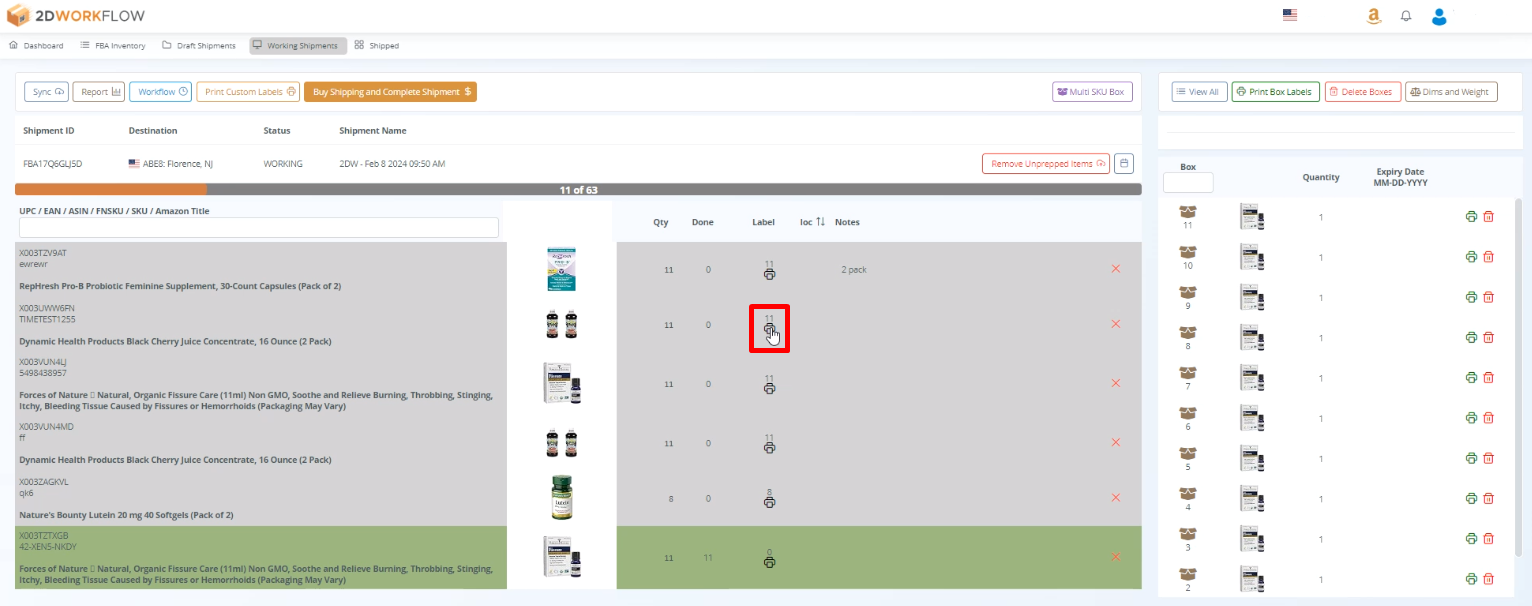This screenshot has height=606, width=1532.
Task: Print the label for Box 11
Action: point(1471,216)
